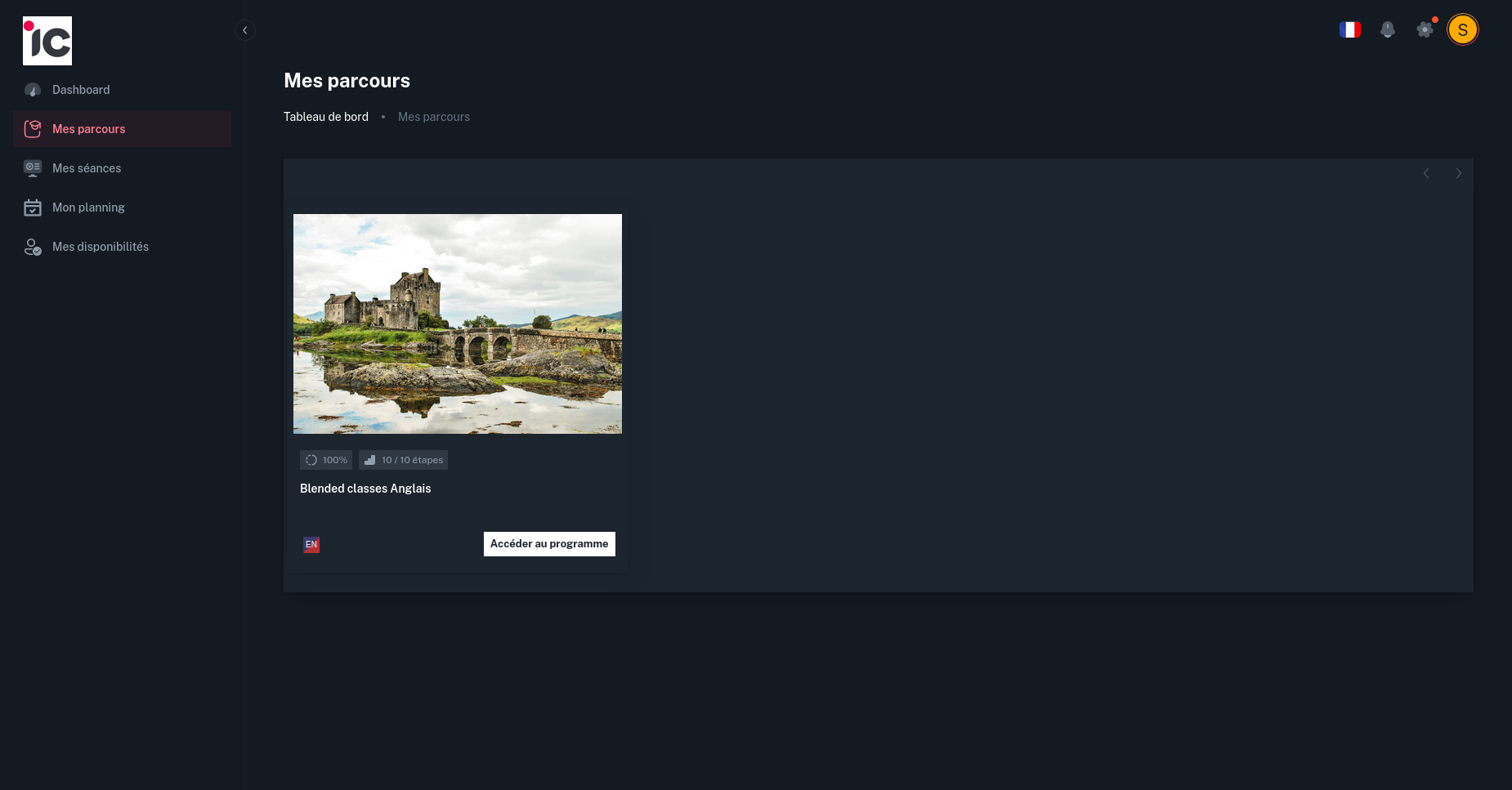Click the carousel left arrow
The image size is (1512, 790).
[x=1426, y=173]
